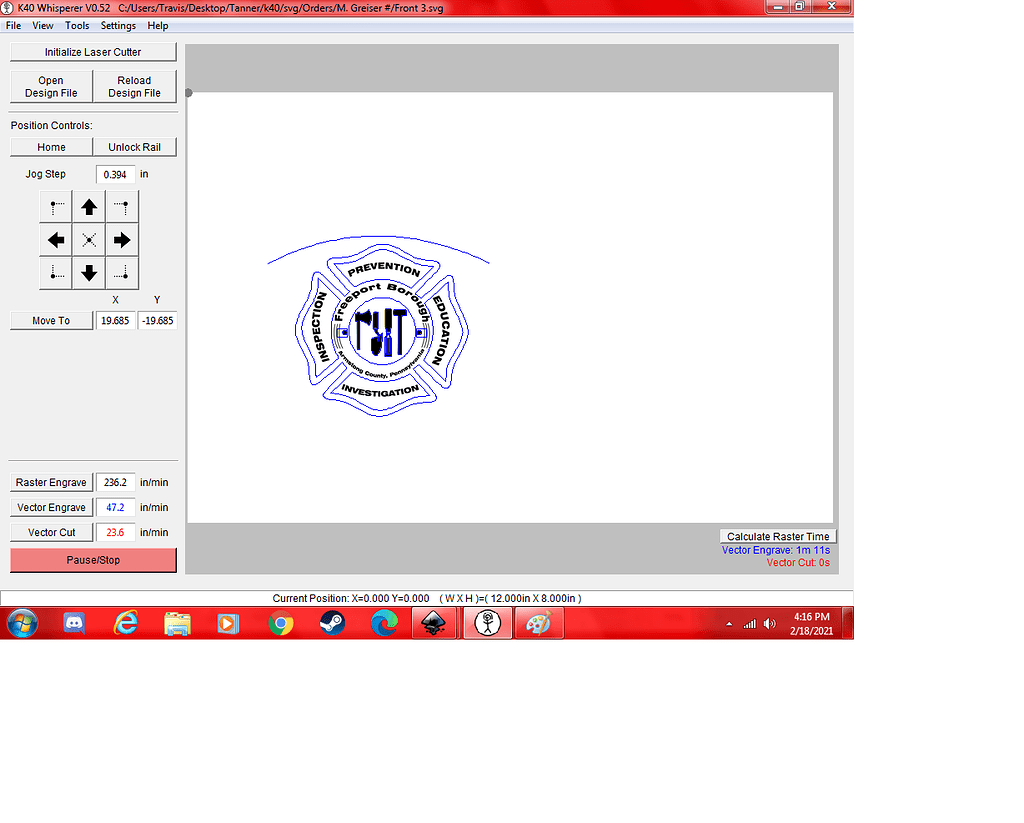Show hidden system tray icons
Image resolution: width=1024 pixels, height=823 pixels.
coord(729,624)
